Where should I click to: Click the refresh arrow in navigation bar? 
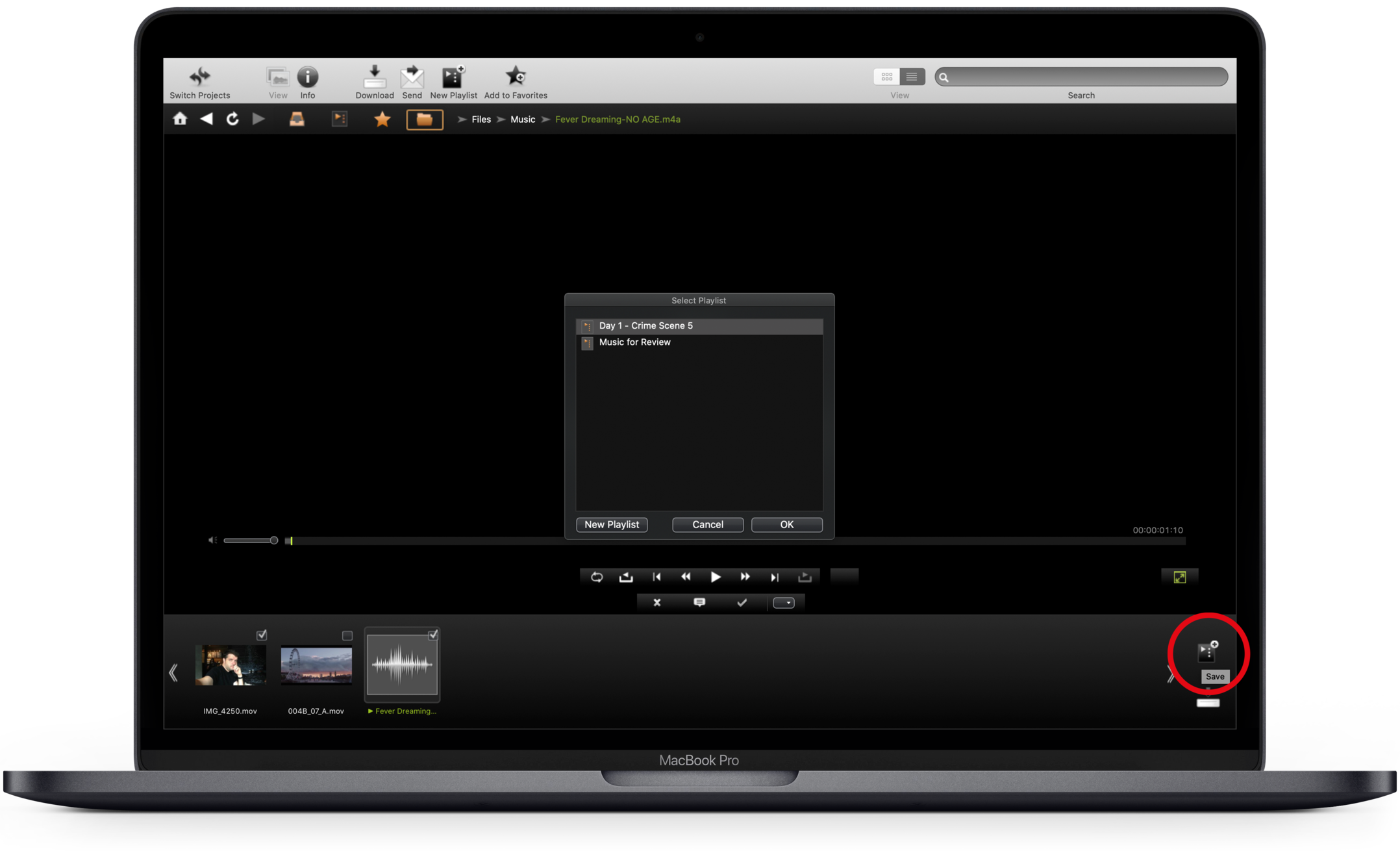tap(232, 119)
